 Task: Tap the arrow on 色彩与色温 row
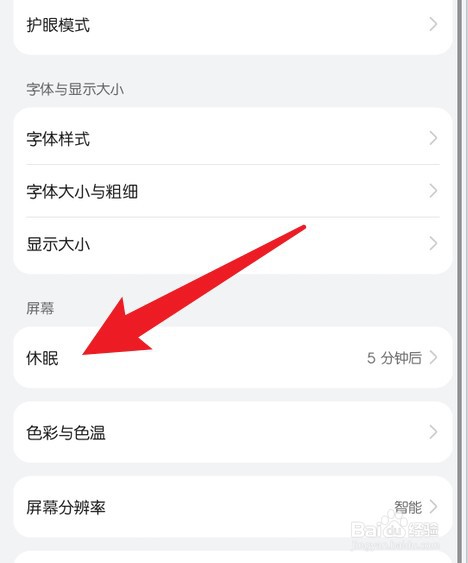[434, 432]
